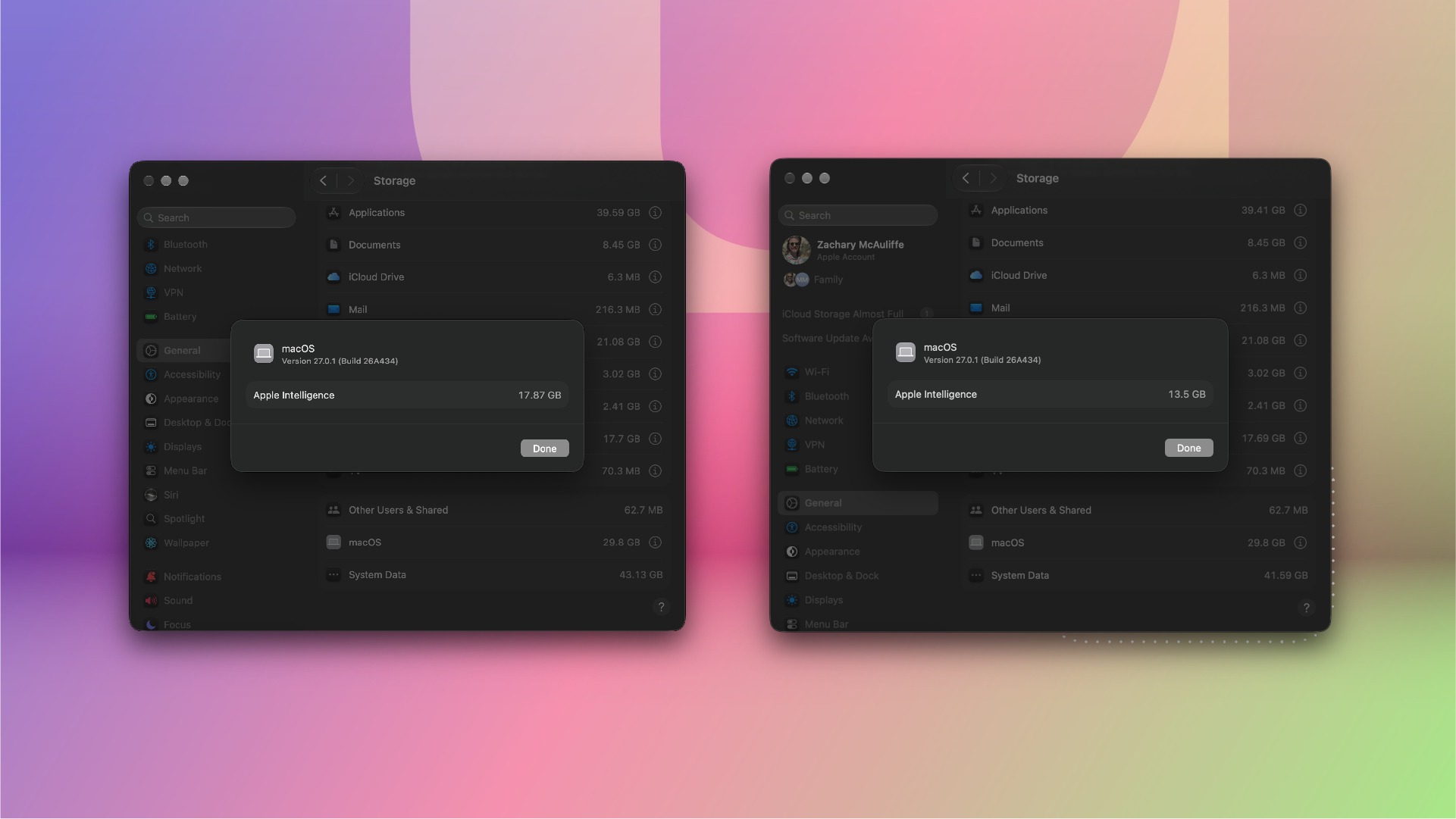The image size is (1456, 819).
Task: Select Battery in left window sidebar
Action: tap(217, 317)
